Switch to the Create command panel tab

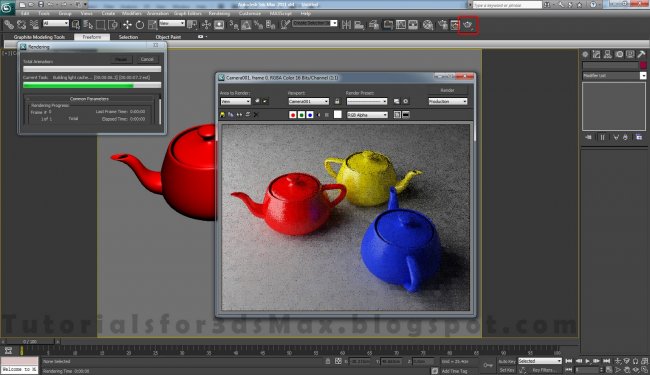click(x=585, y=54)
